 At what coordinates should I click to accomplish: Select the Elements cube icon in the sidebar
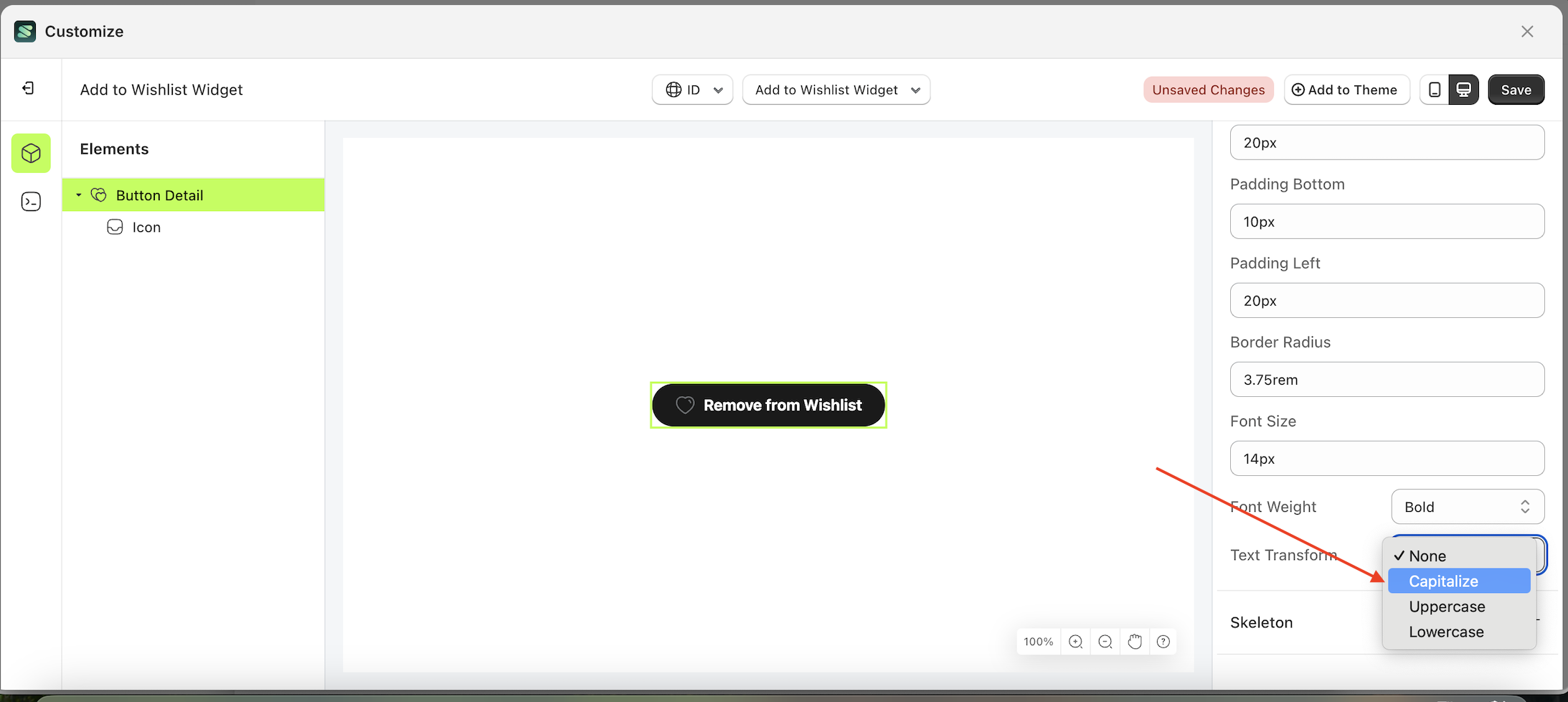(x=31, y=153)
